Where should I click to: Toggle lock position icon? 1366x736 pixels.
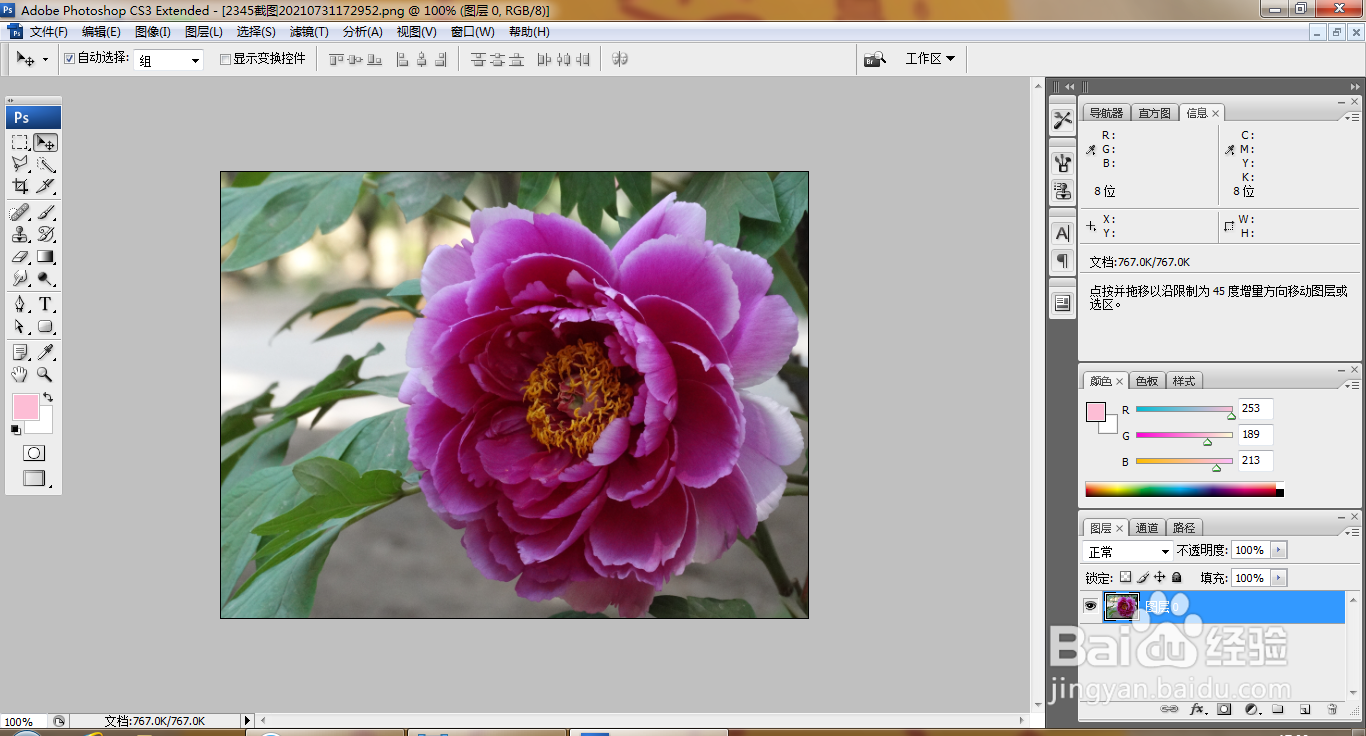point(1160,577)
